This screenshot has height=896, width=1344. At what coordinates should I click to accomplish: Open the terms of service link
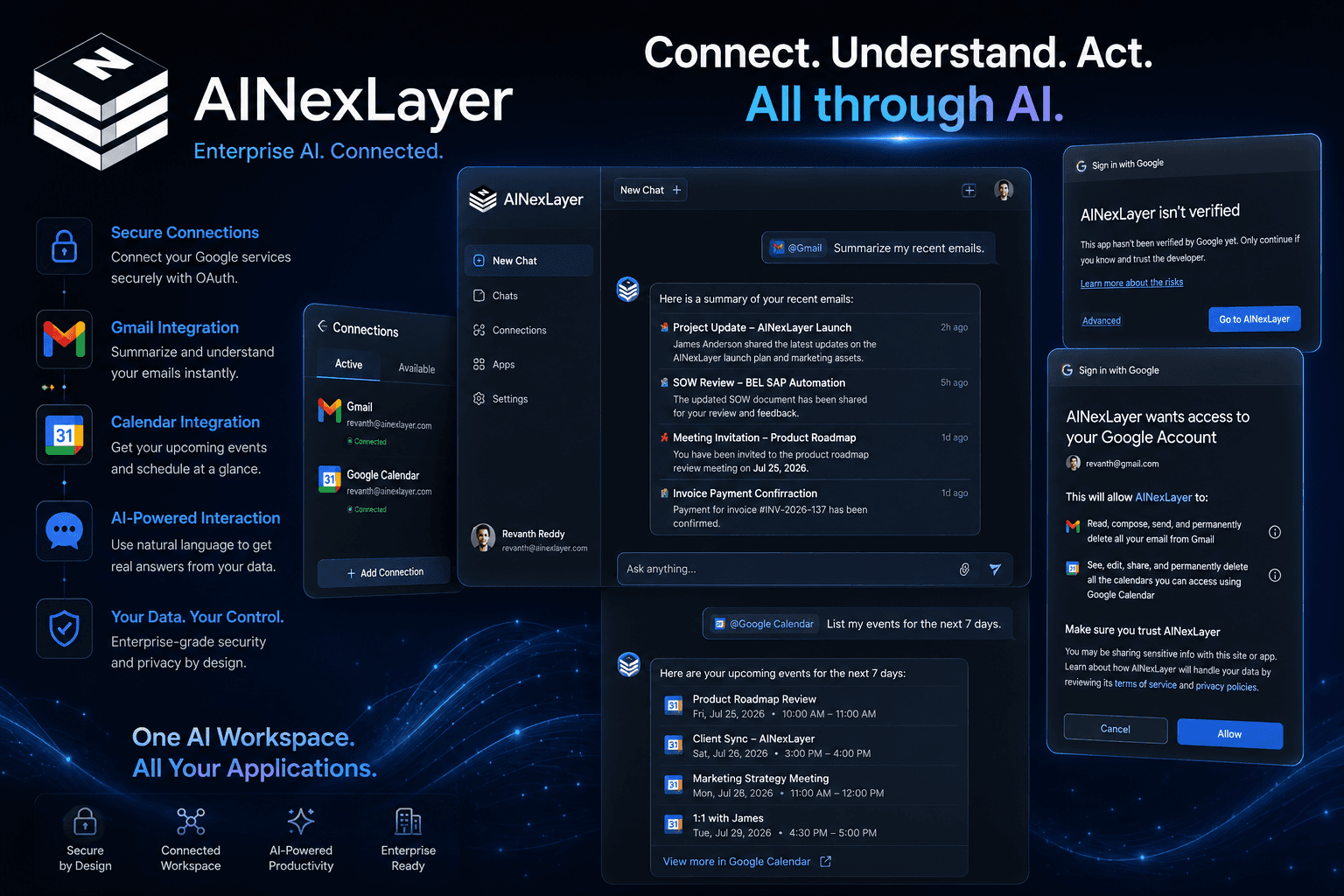pyautogui.click(x=1145, y=684)
